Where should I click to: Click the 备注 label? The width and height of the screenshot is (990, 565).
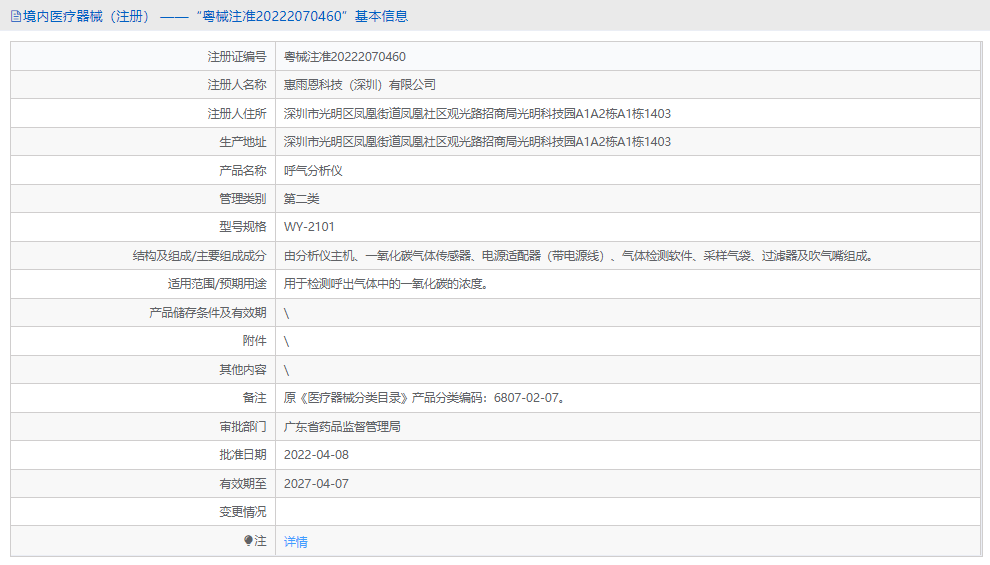click(254, 398)
